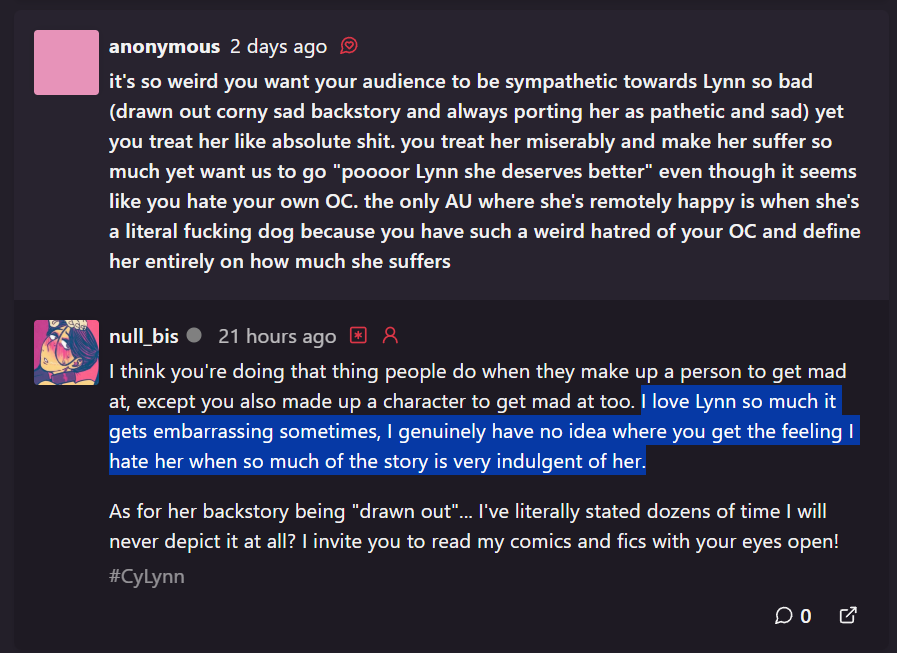Click the red person icon after 21 hours ago
The image size is (897, 653).
[390, 335]
